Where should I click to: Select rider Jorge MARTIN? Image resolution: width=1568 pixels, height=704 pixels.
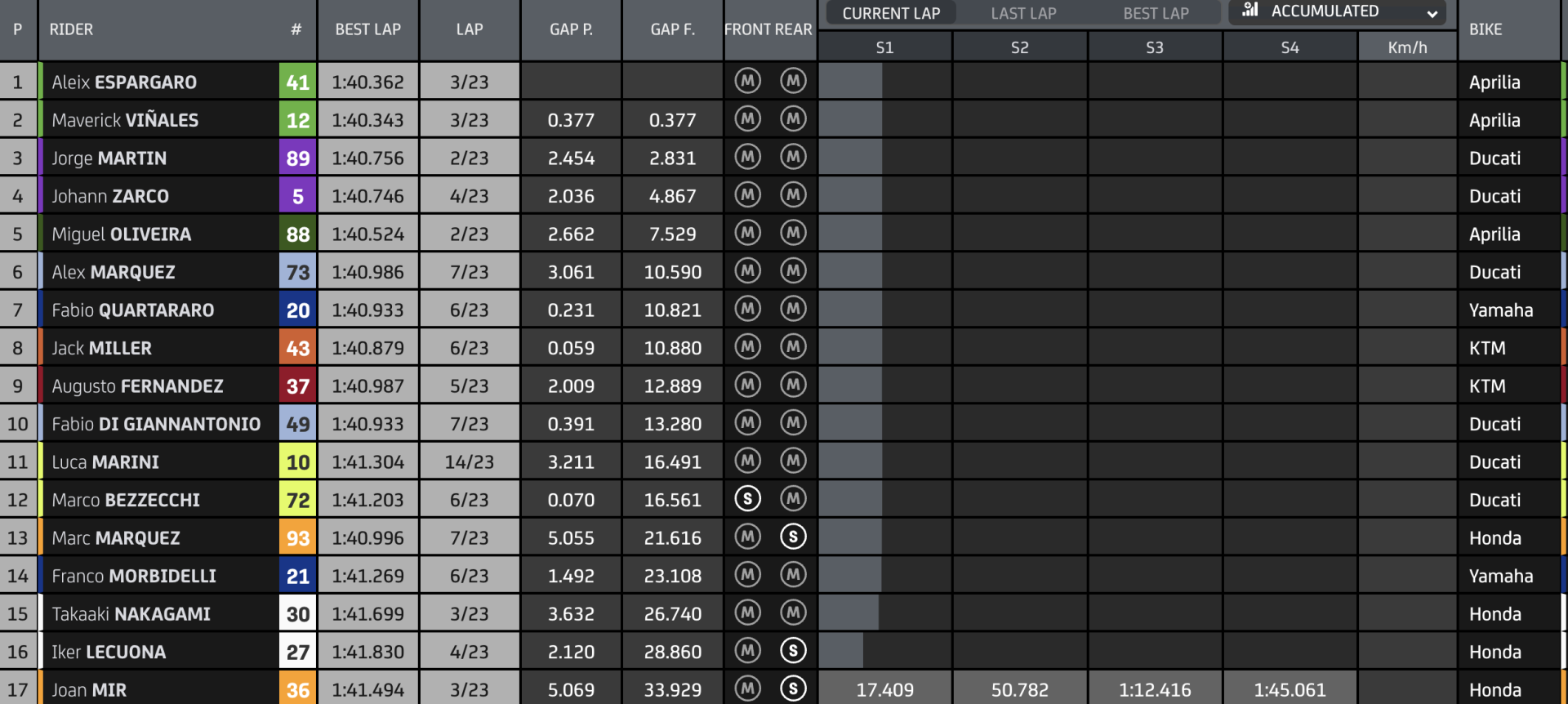[109, 158]
